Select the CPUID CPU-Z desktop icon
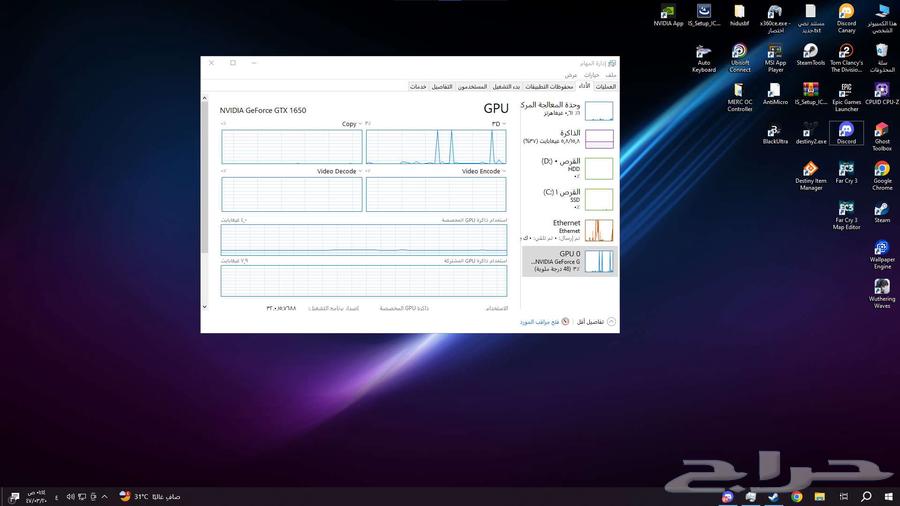This screenshot has height=506, width=900. 882,94
